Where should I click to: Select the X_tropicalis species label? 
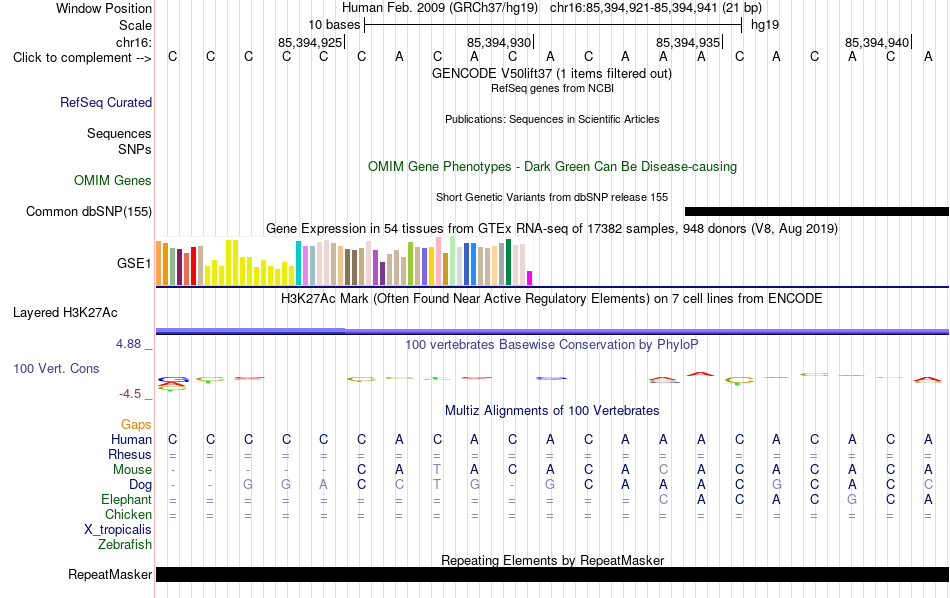tap(118, 530)
